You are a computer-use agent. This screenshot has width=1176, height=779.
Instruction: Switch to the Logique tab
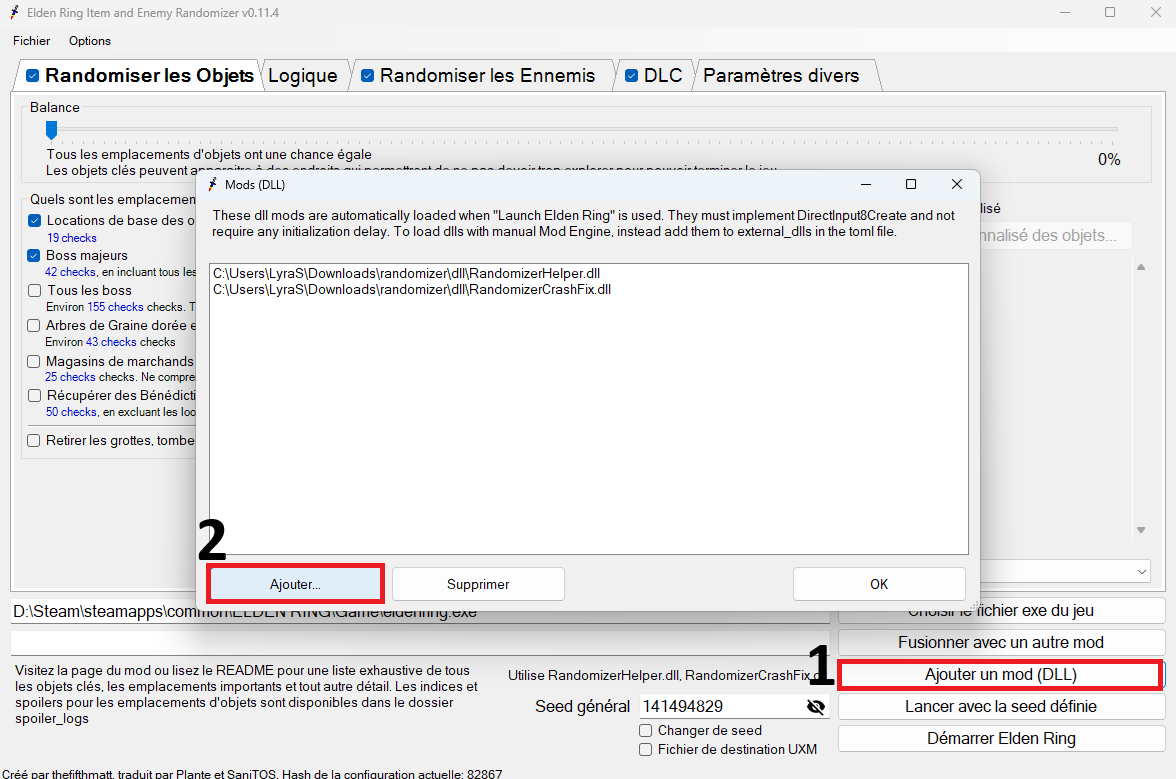point(303,76)
